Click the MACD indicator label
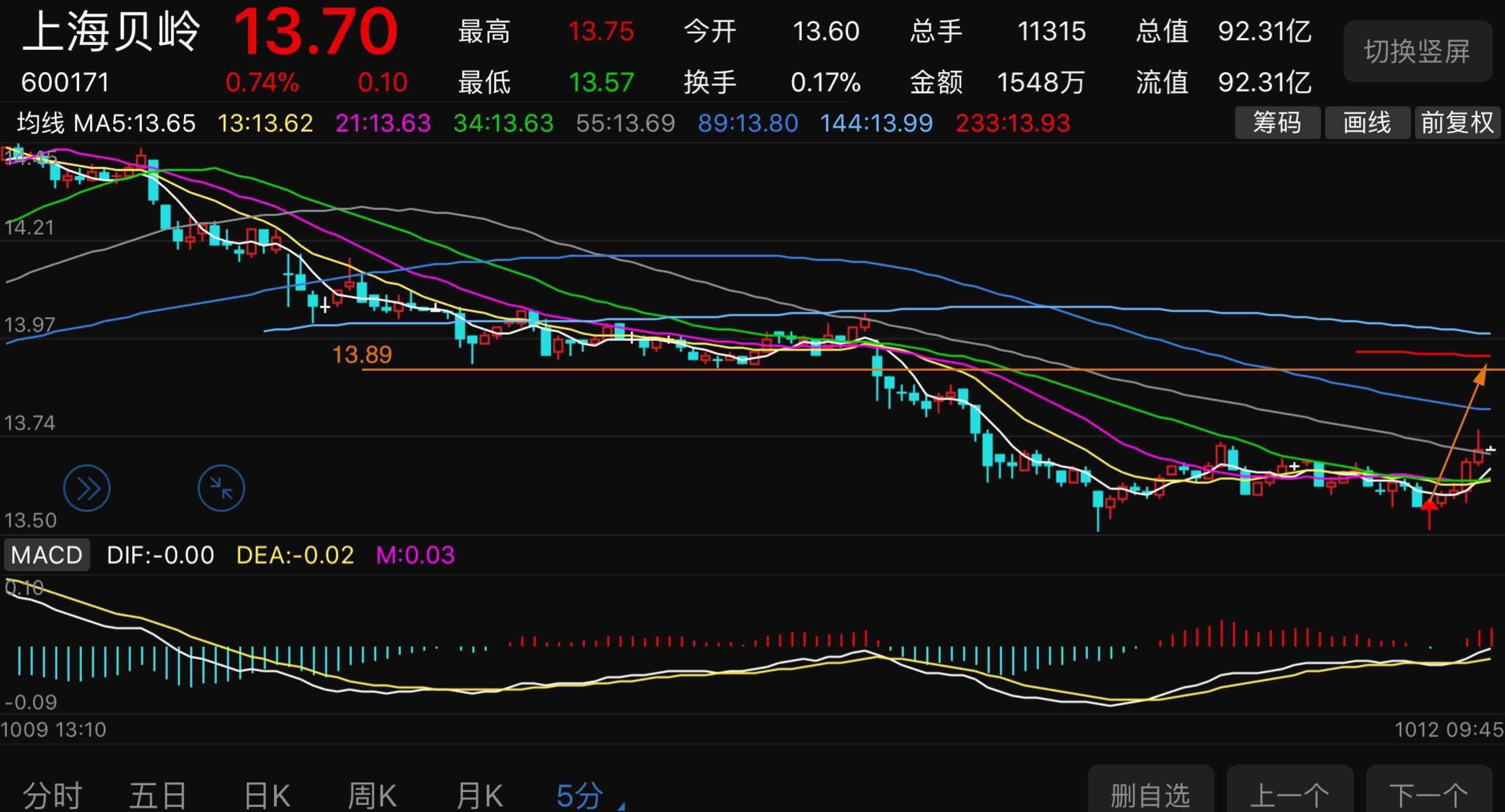Viewport: 1505px width, 812px height. (47, 555)
